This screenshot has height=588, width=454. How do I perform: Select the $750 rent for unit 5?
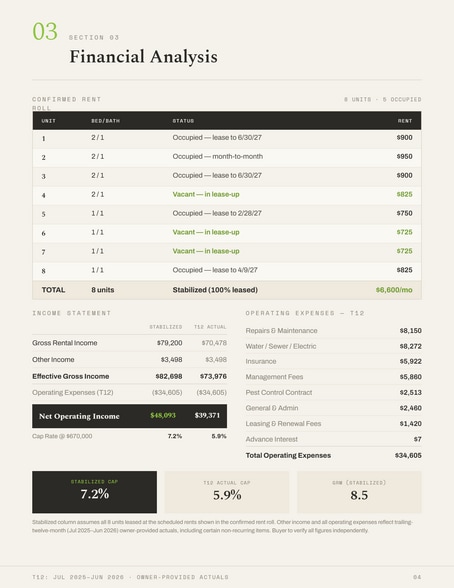coord(405,213)
